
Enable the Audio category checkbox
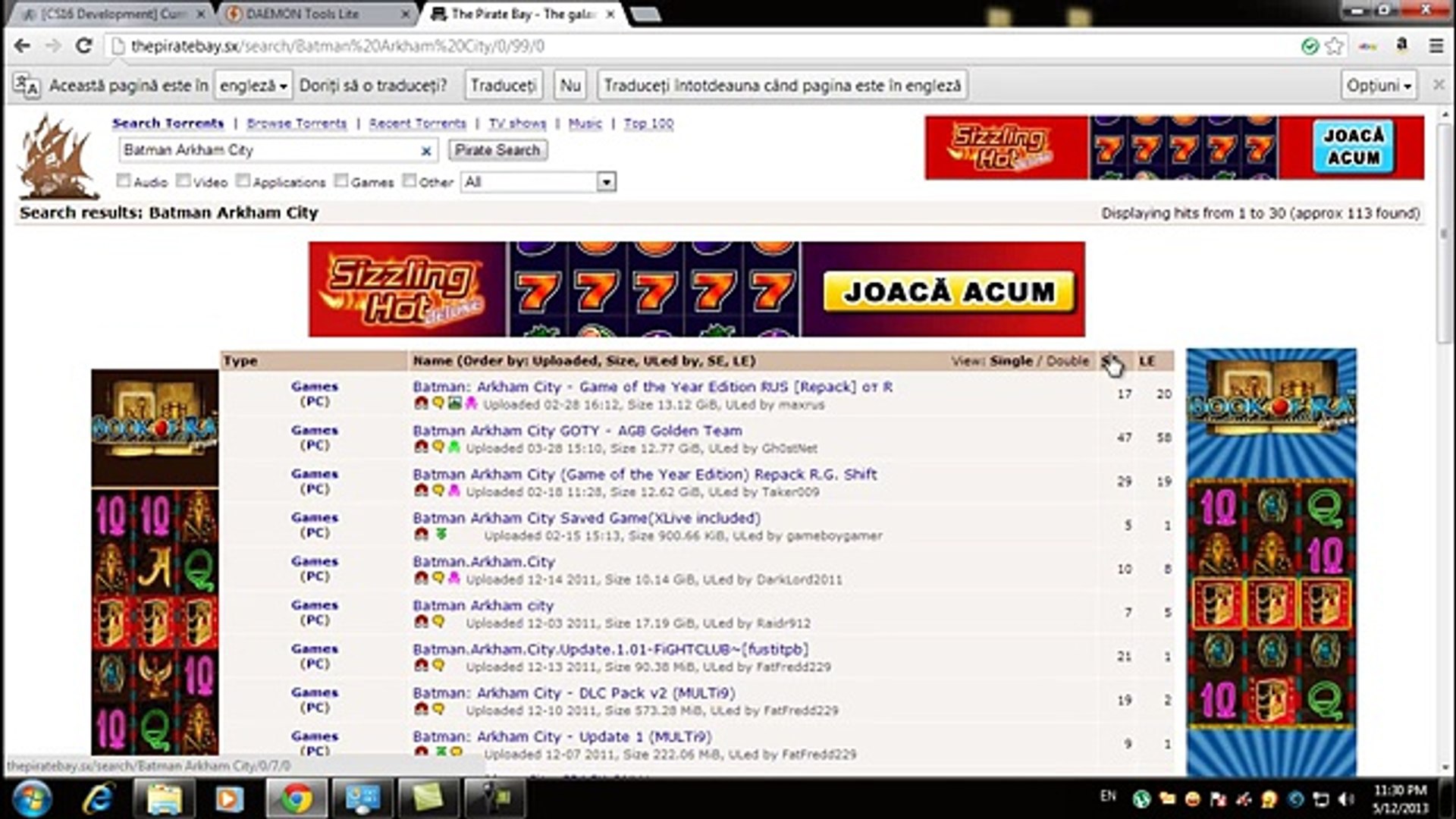point(123,180)
